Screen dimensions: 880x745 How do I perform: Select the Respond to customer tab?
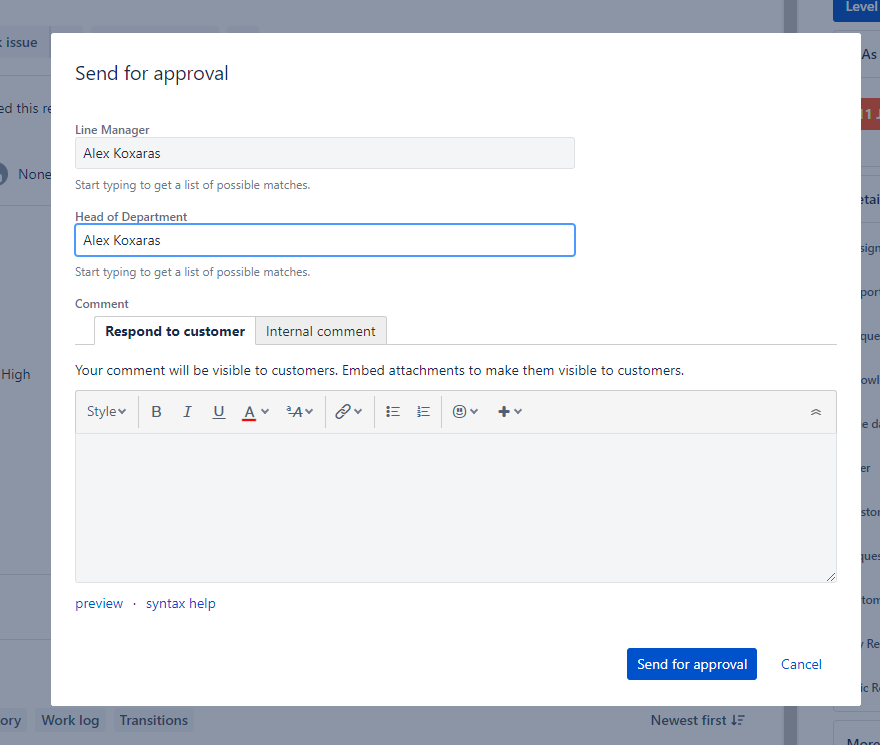175,331
